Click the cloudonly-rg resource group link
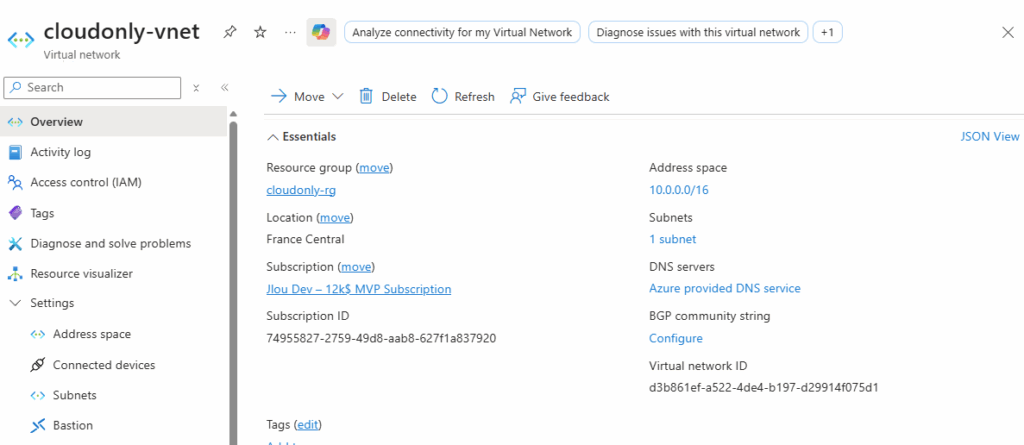The image size is (1024, 445). click(299, 190)
